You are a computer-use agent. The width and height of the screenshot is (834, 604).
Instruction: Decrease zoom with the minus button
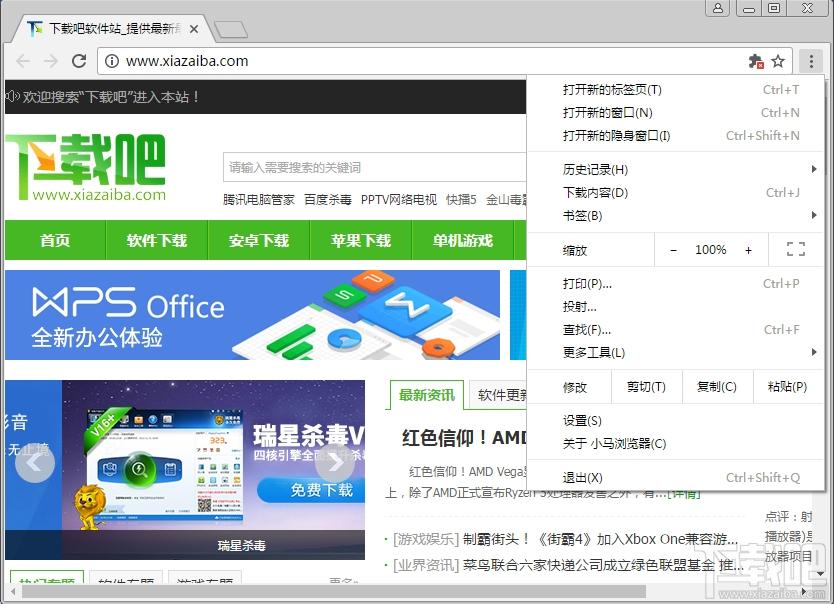click(673, 250)
